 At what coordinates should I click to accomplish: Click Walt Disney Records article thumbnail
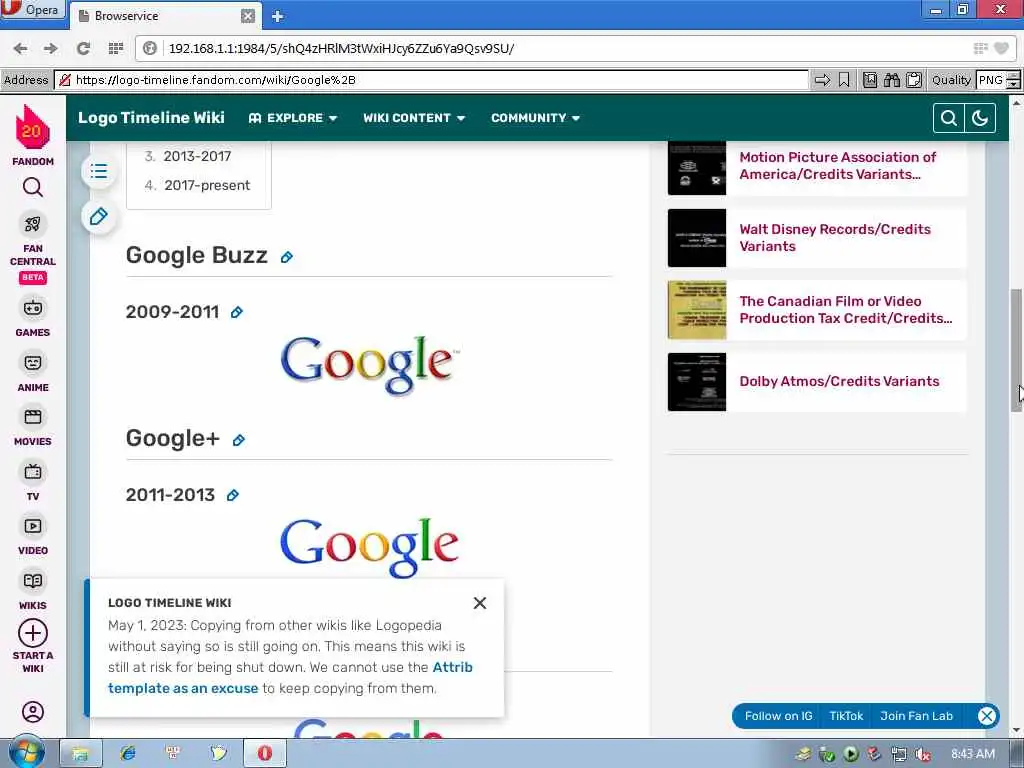pos(697,238)
